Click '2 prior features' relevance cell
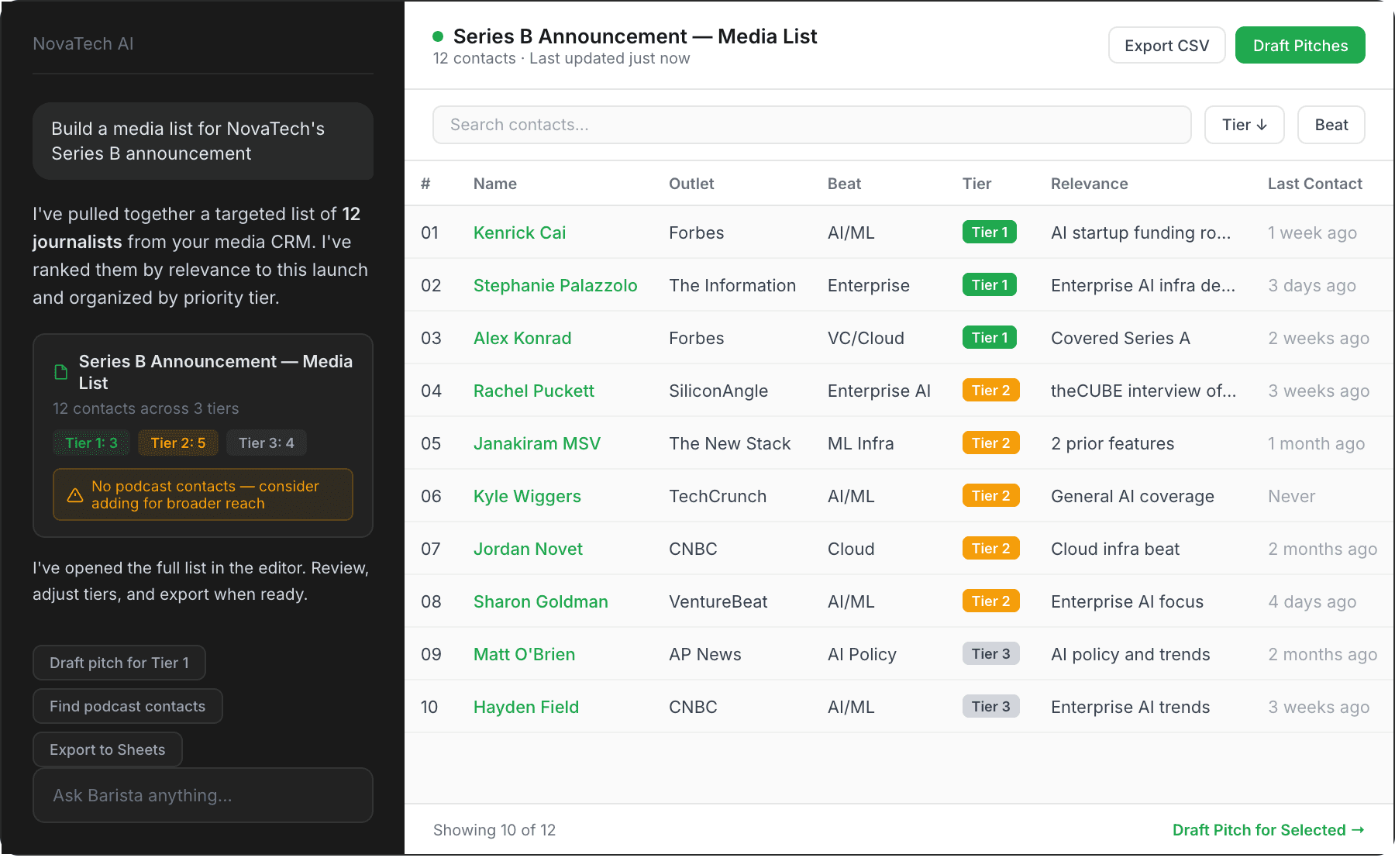1395x868 pixels. (x=1112, y=443)
